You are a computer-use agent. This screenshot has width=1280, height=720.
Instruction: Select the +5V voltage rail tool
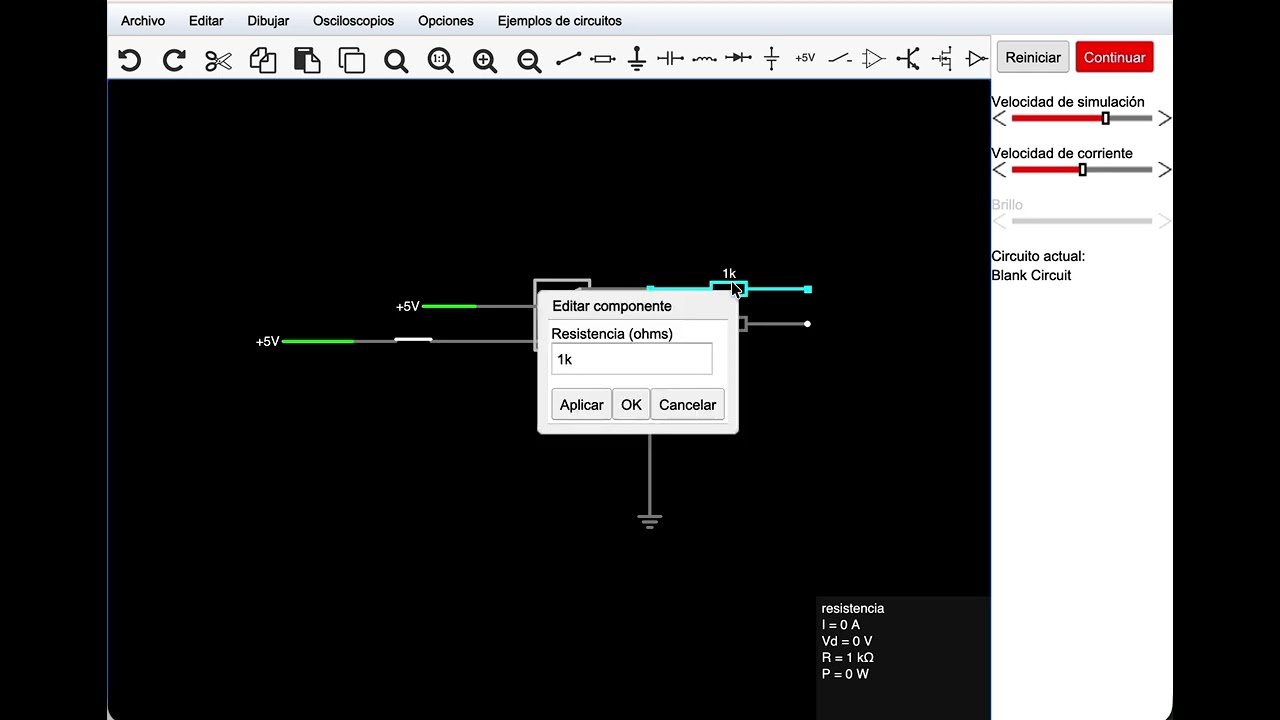click(805, 59)
